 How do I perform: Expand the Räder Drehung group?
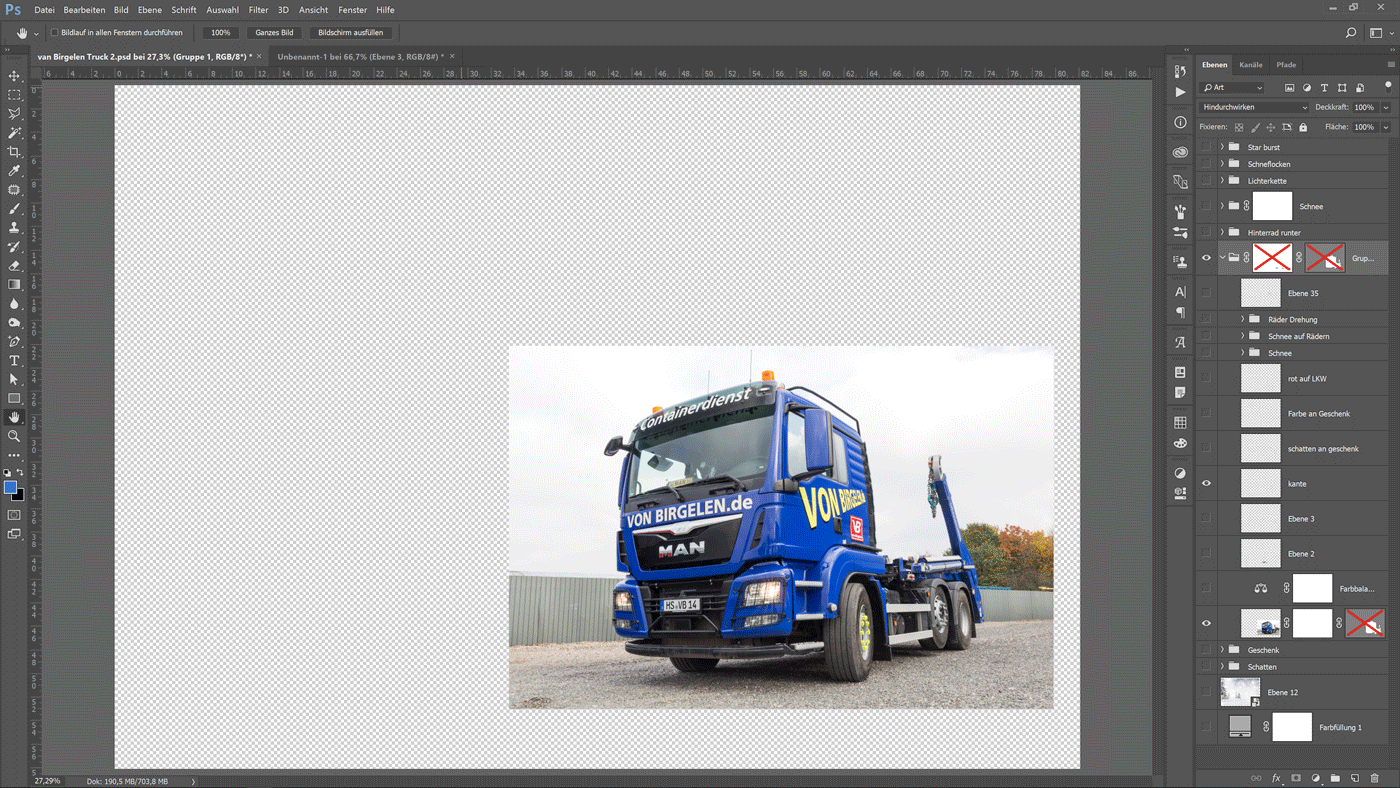tap(1243, 319)
